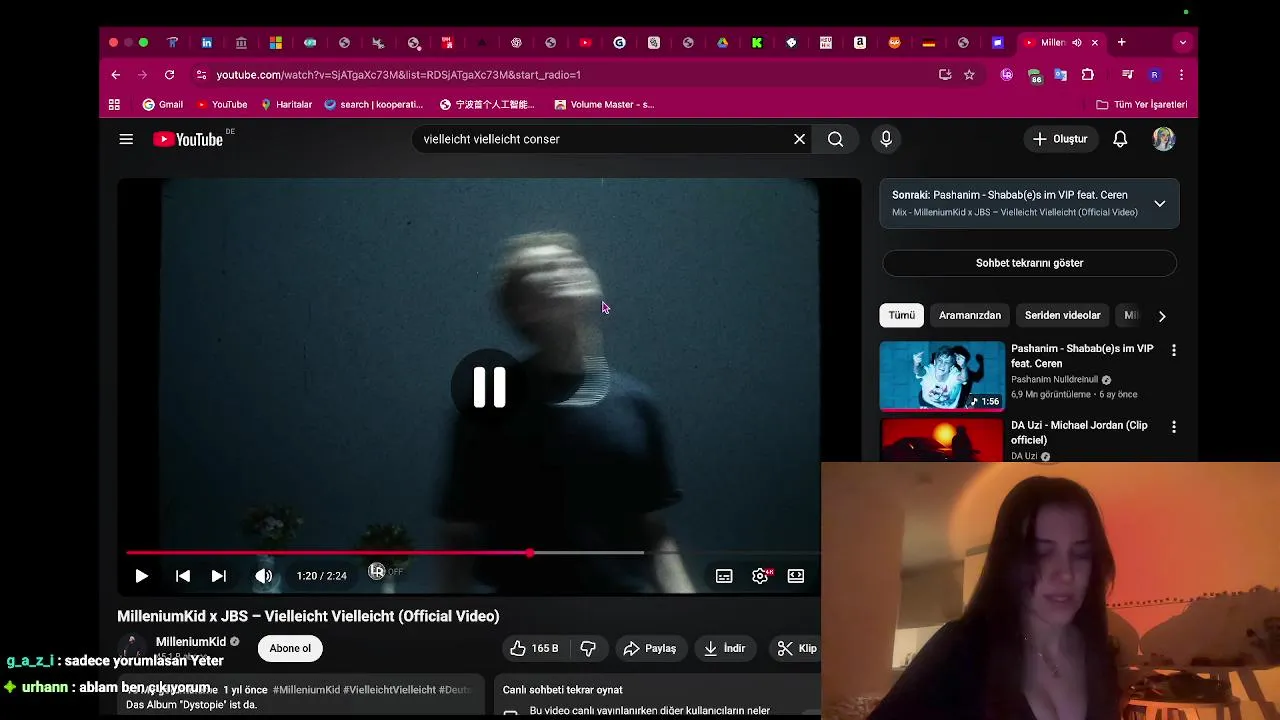Mute the tab via speaker icon

1077,42
